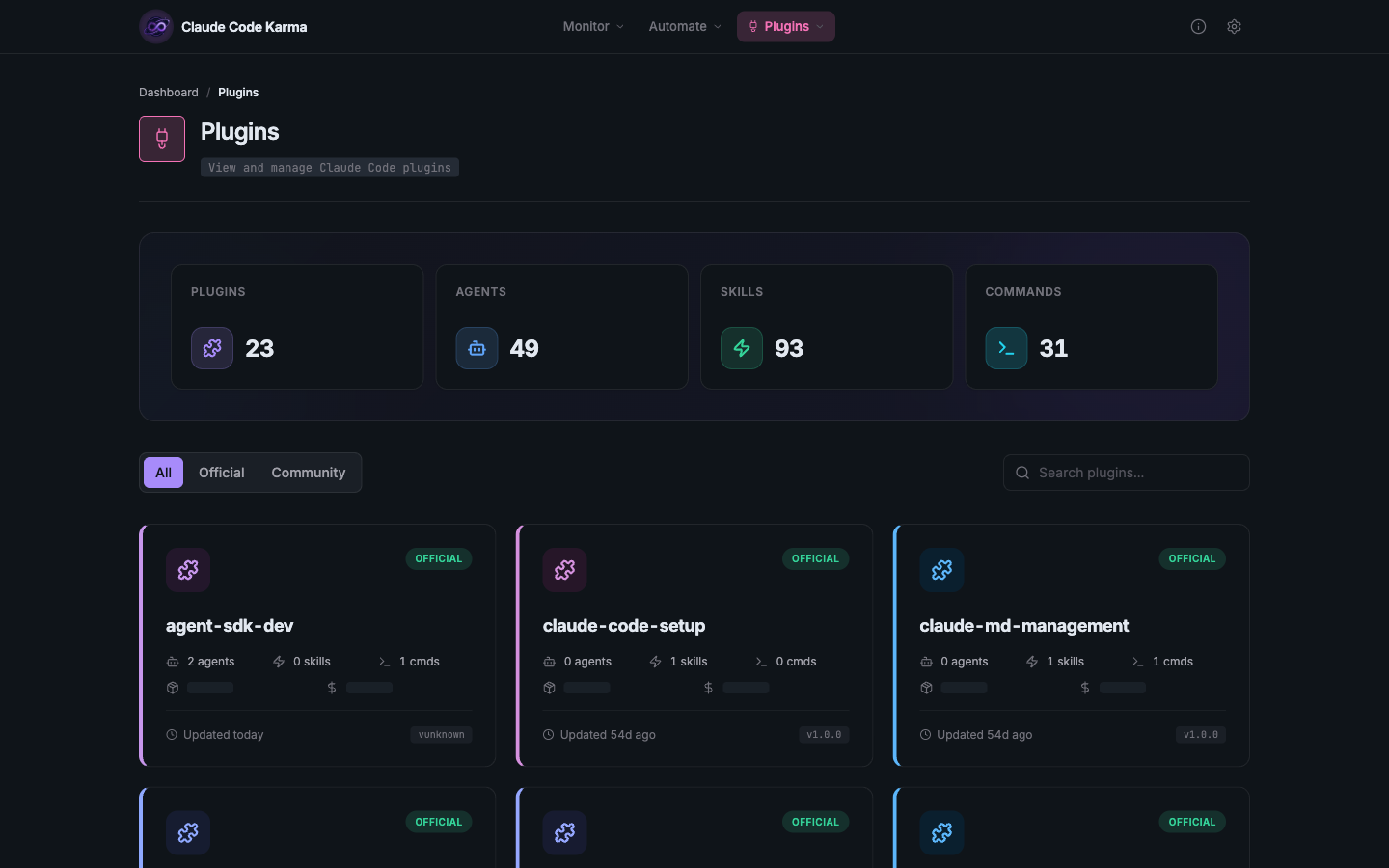This screenshot has width=1389, height=868.
Task: Switch to the Community filter tab
Action: coord(309,473)
